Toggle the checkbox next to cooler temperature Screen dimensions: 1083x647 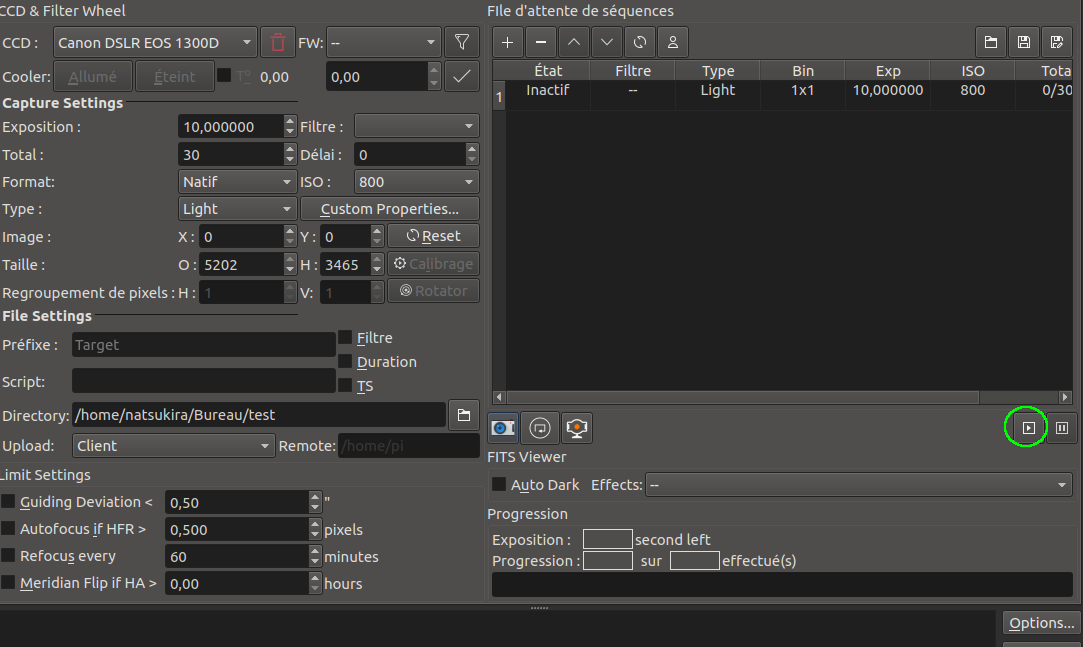(x=224, y=75)
